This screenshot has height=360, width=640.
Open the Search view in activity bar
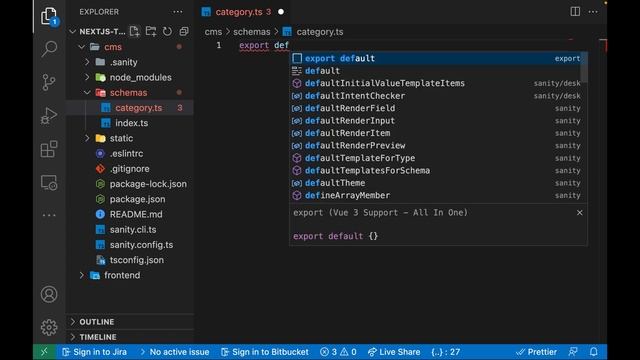pyautogui.click(x=49, y=49)
